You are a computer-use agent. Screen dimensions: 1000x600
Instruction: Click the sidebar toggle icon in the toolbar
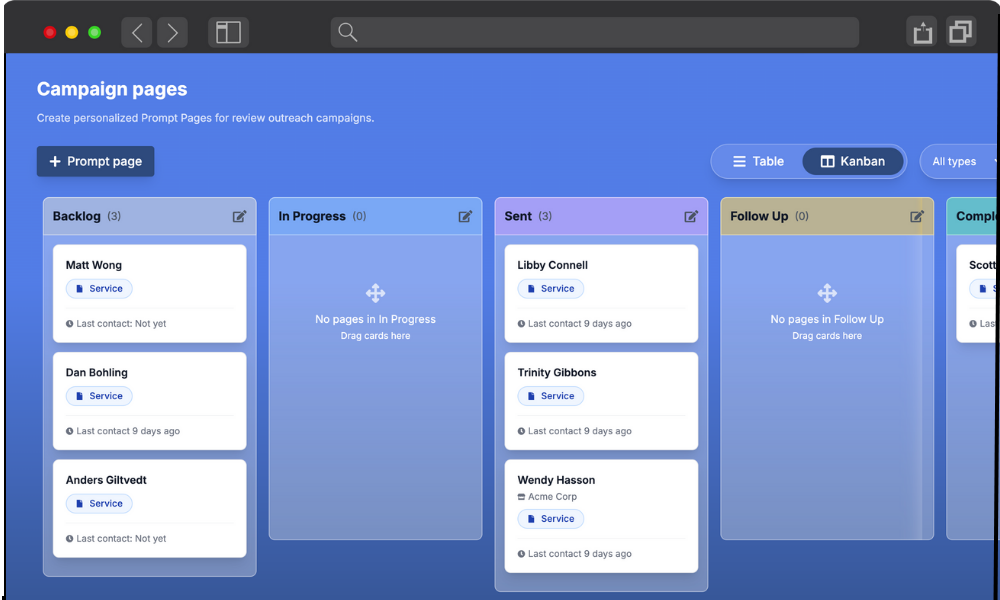pyautogui.click(x=228, y=31)
